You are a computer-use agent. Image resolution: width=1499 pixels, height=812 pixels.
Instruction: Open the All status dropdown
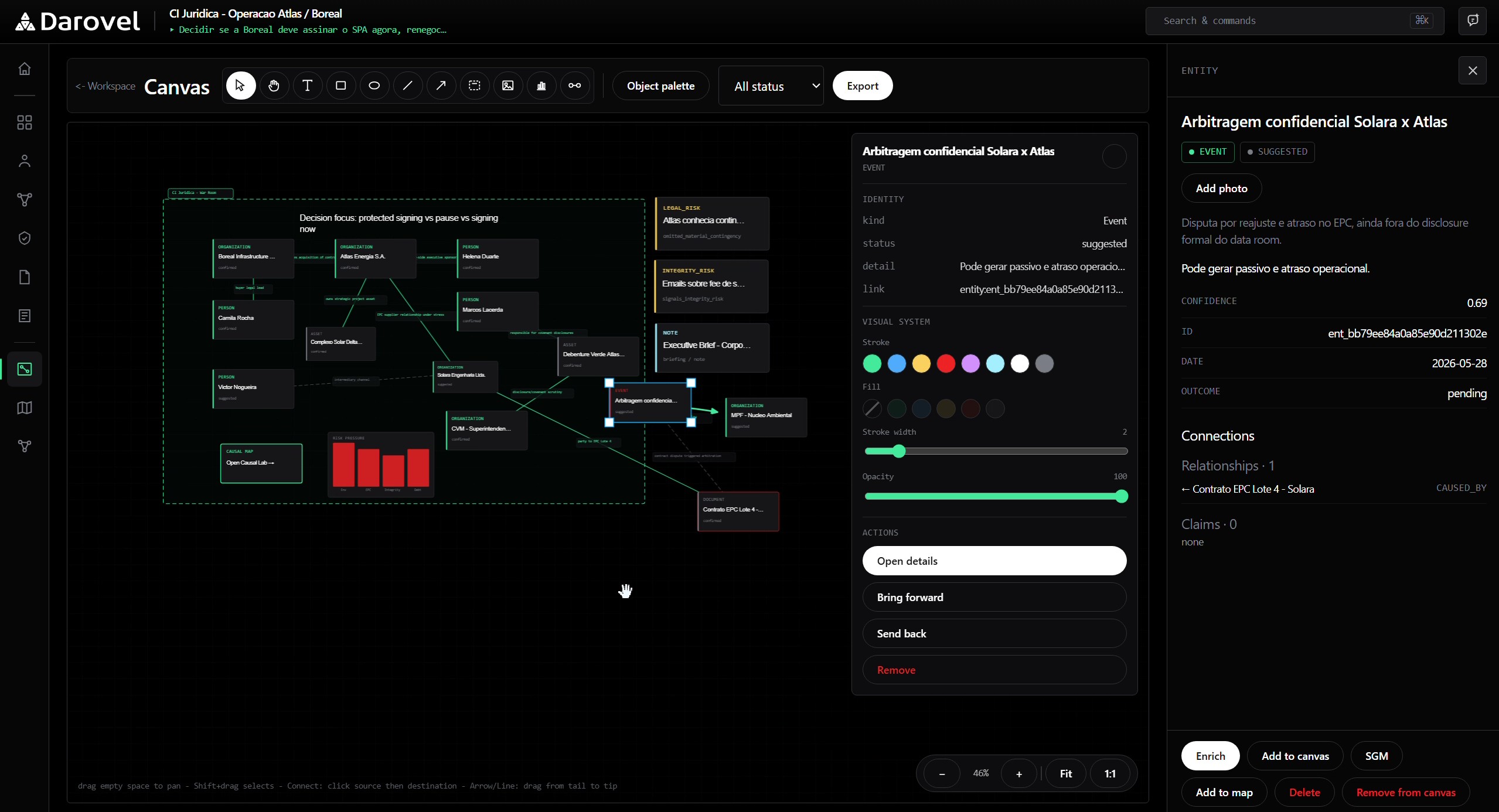pos(771,86)
